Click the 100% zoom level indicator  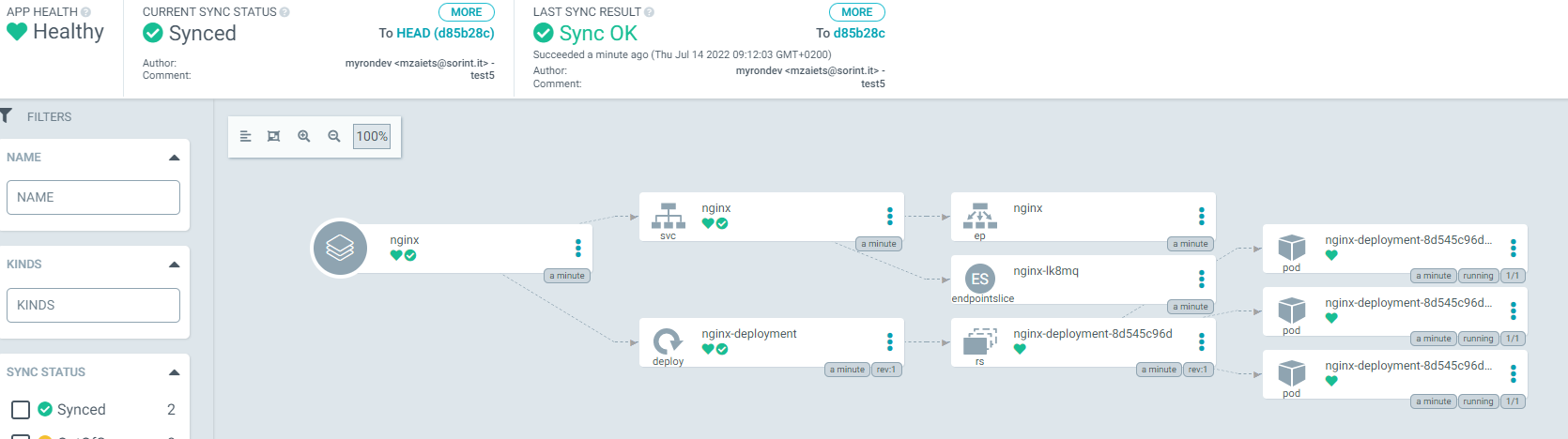click(372, 136)
